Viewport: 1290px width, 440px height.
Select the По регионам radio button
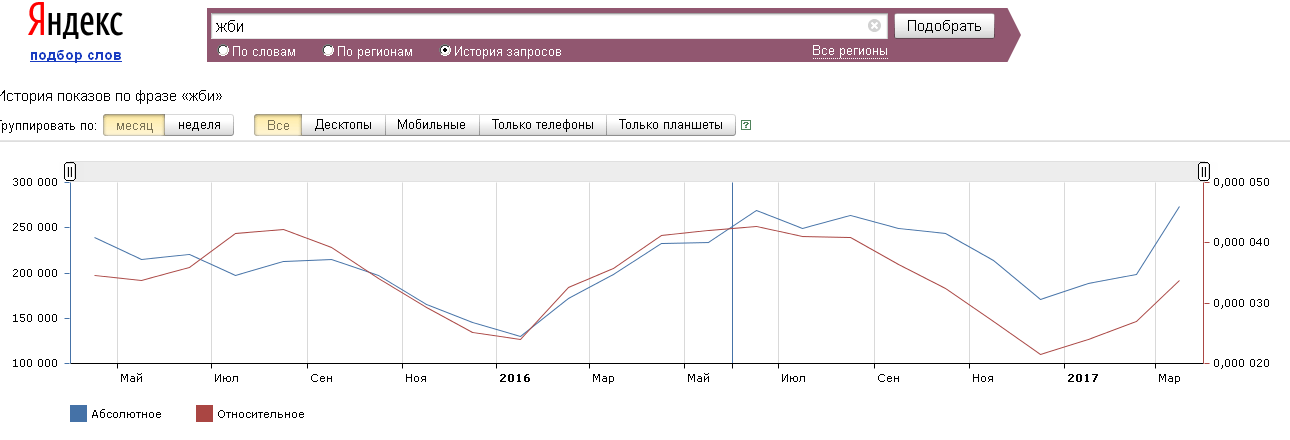(329, 51)
